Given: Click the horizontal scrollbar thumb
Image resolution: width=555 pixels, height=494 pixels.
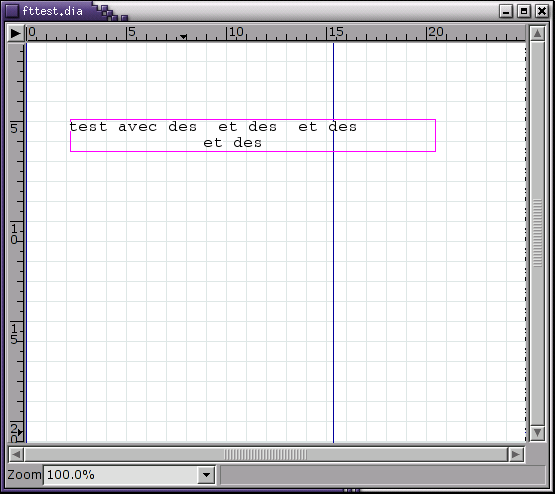Looking at the screenshot, I should 266,454.
